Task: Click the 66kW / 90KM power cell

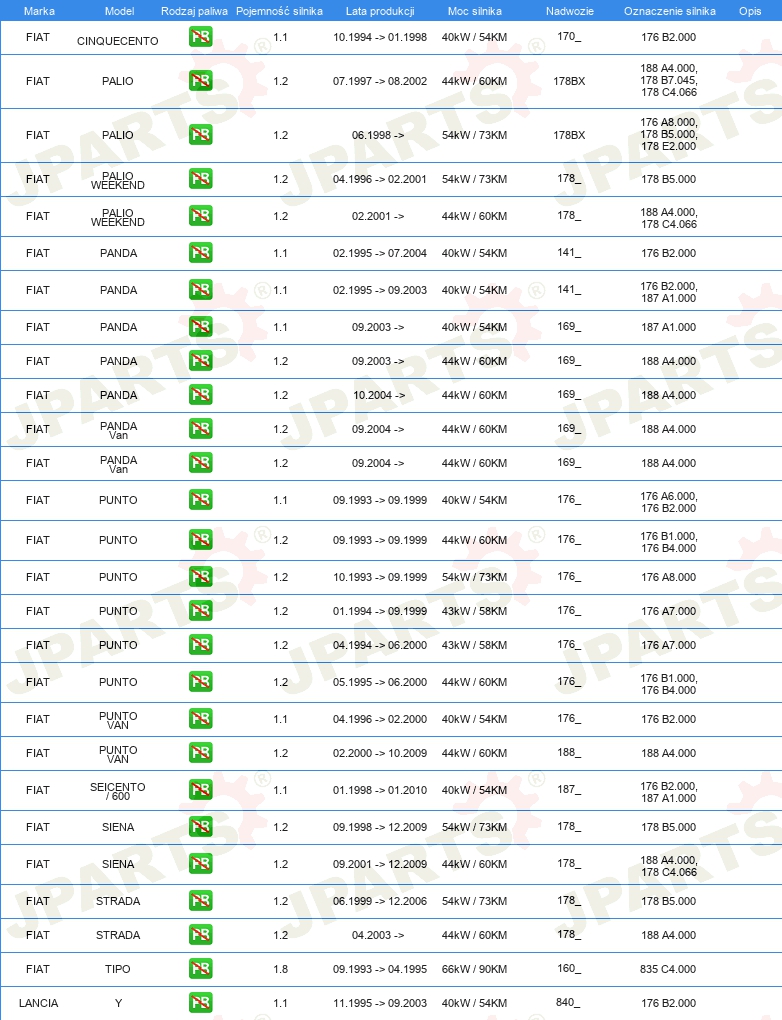Action: 474,969
